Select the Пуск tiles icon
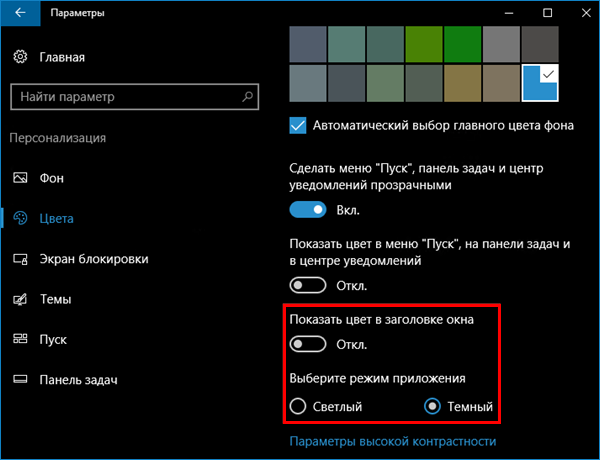The width and height of the screenshot is (600, 460). [20, 339]
